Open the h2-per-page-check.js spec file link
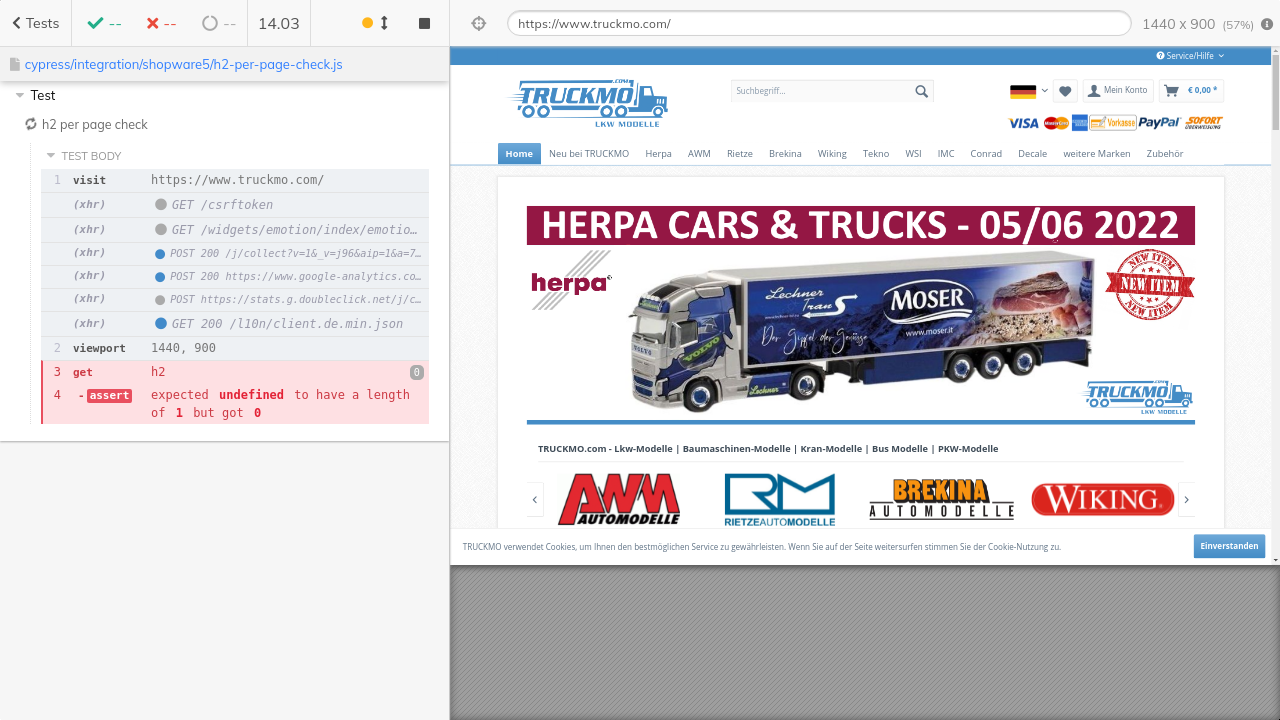Image resolution: width=1280 pixels, height=720 pixels. (x=183, y=64)
